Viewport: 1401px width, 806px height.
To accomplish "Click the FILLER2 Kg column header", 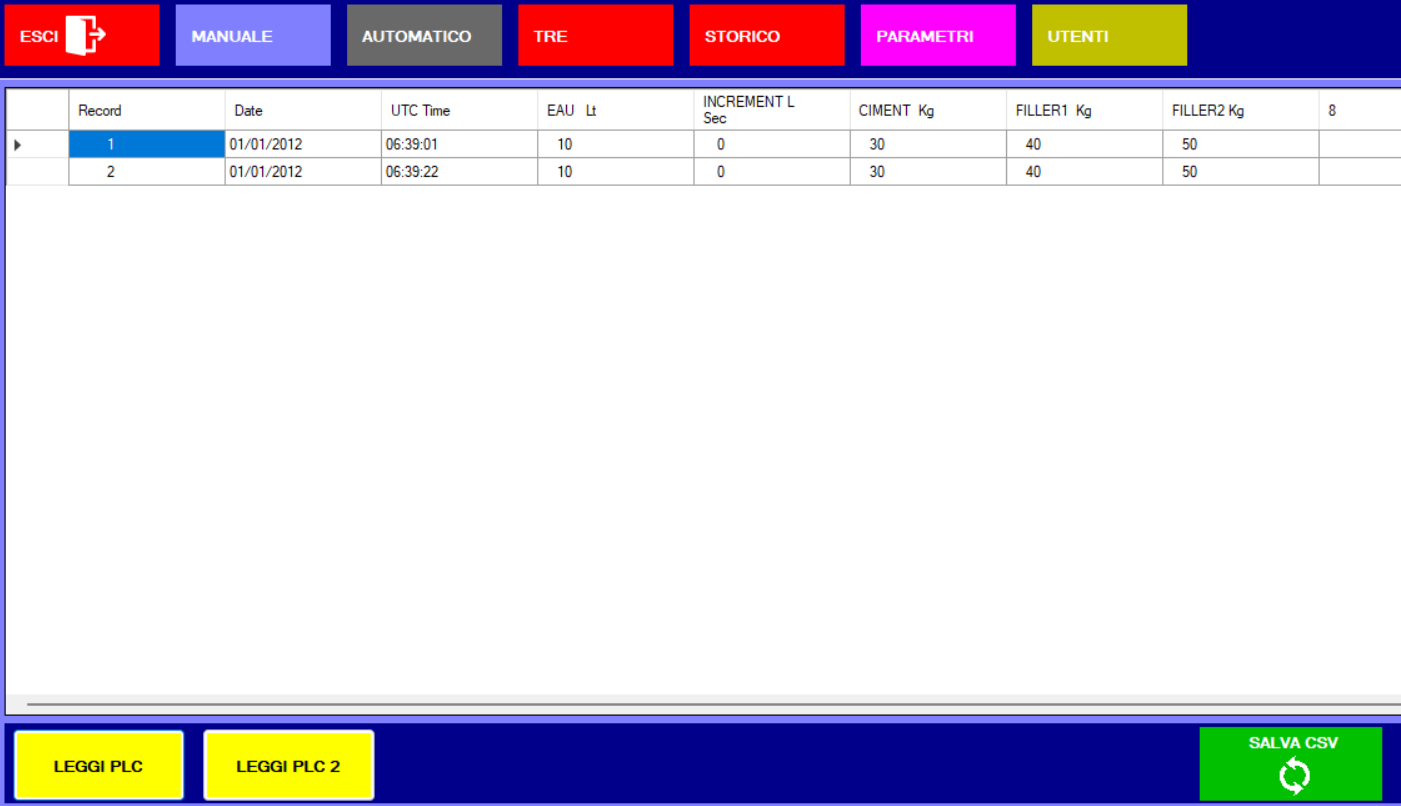I will click(1240, 110).
